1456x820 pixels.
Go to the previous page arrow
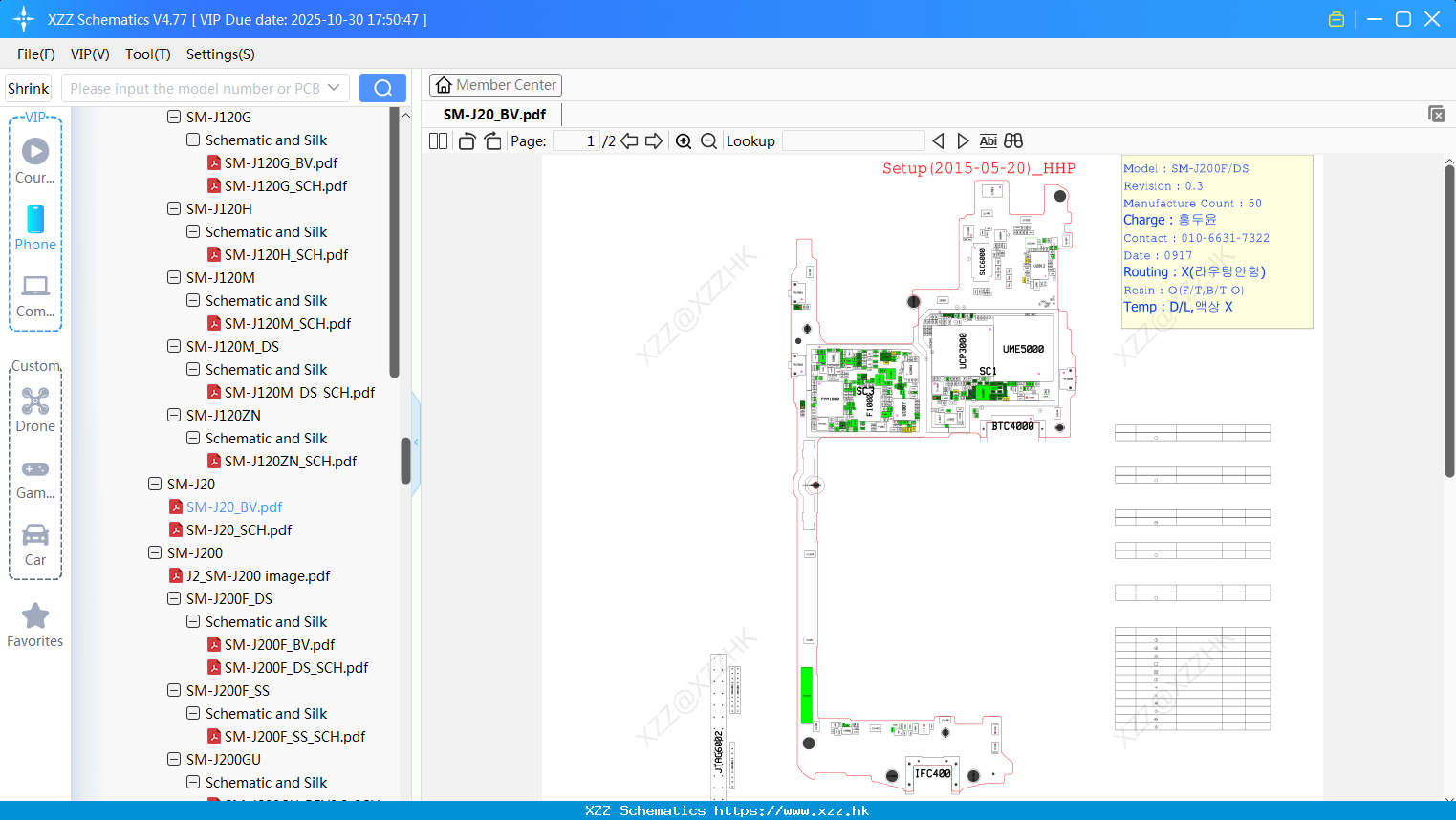(x=629, y=141)
